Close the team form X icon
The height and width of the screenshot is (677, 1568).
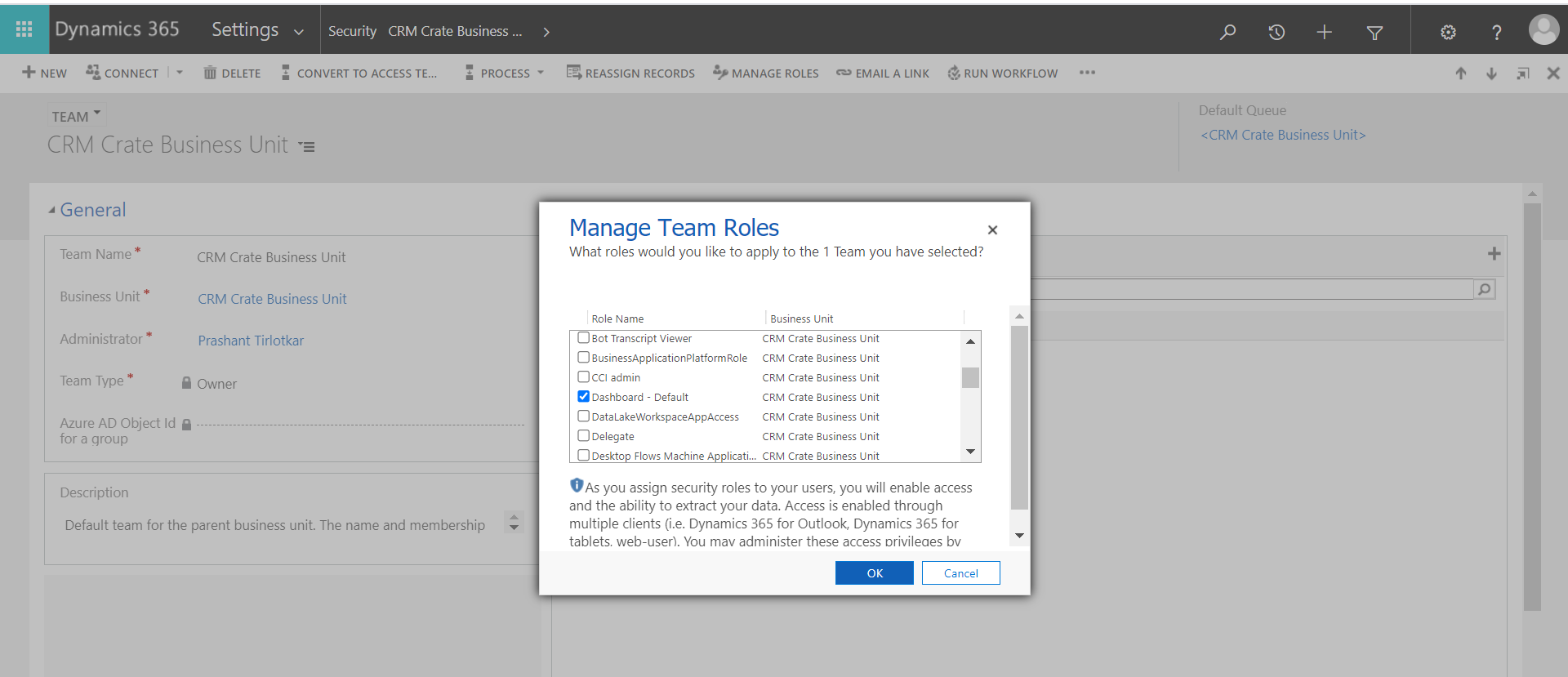click(1553, 73)
